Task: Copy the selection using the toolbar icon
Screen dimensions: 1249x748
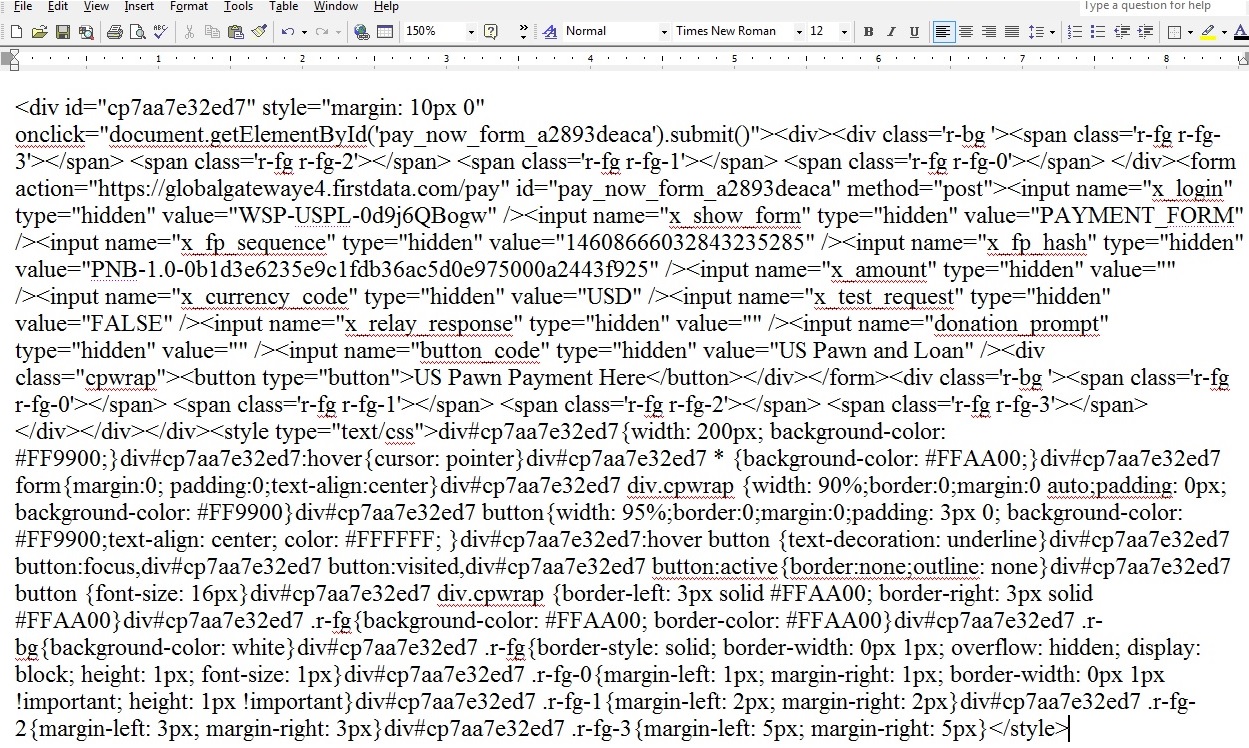Action: 212,32
